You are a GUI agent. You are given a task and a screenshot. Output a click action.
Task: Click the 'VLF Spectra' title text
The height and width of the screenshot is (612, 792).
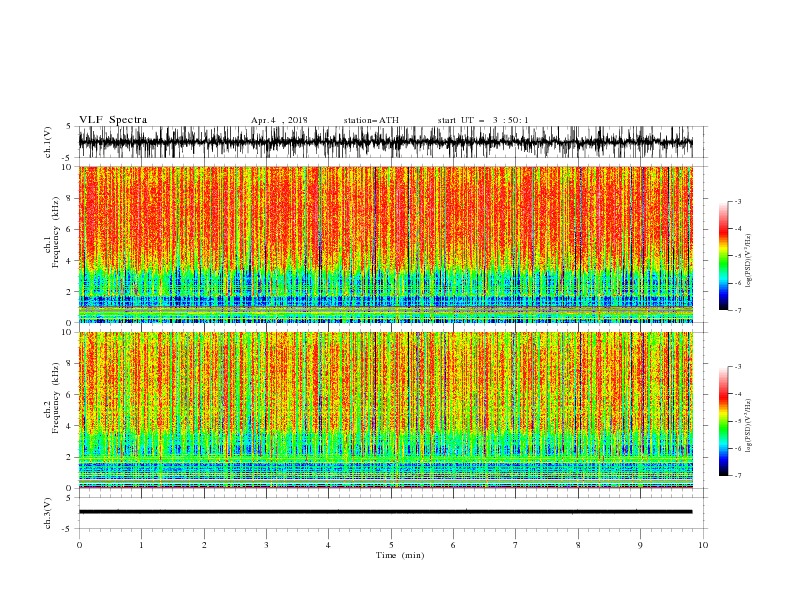click(113, 120)
